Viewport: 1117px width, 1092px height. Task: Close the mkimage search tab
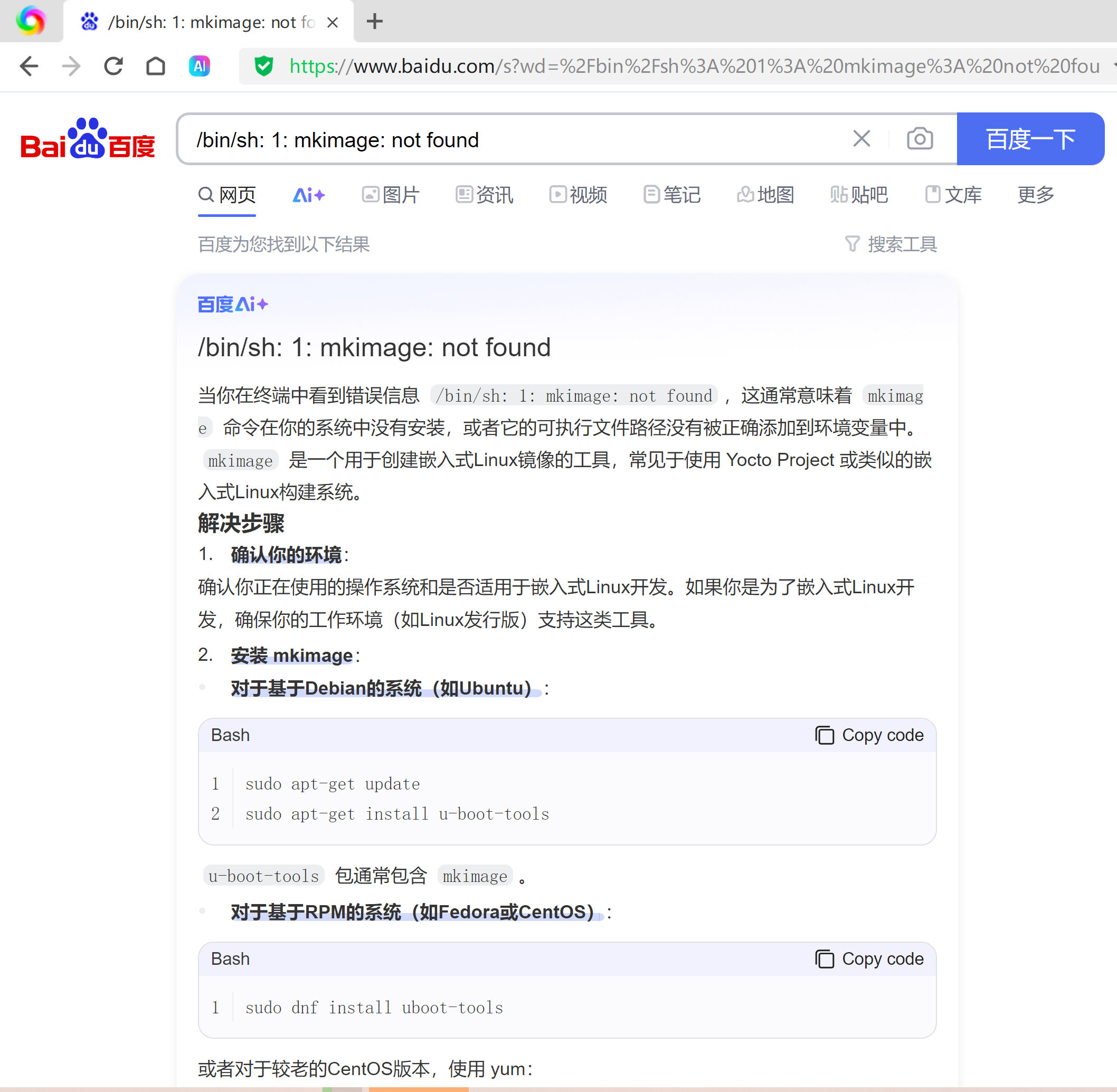332,22
